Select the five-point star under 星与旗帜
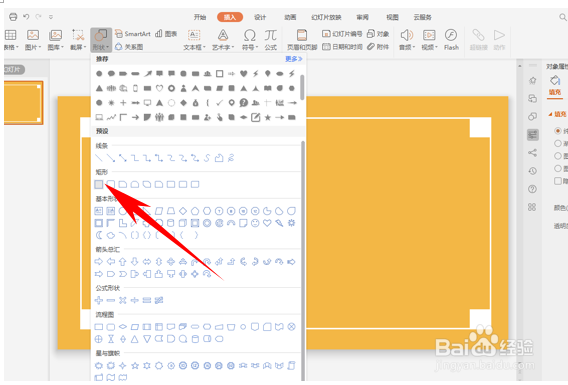Screen dimensions: 568x385 [135, 365]
